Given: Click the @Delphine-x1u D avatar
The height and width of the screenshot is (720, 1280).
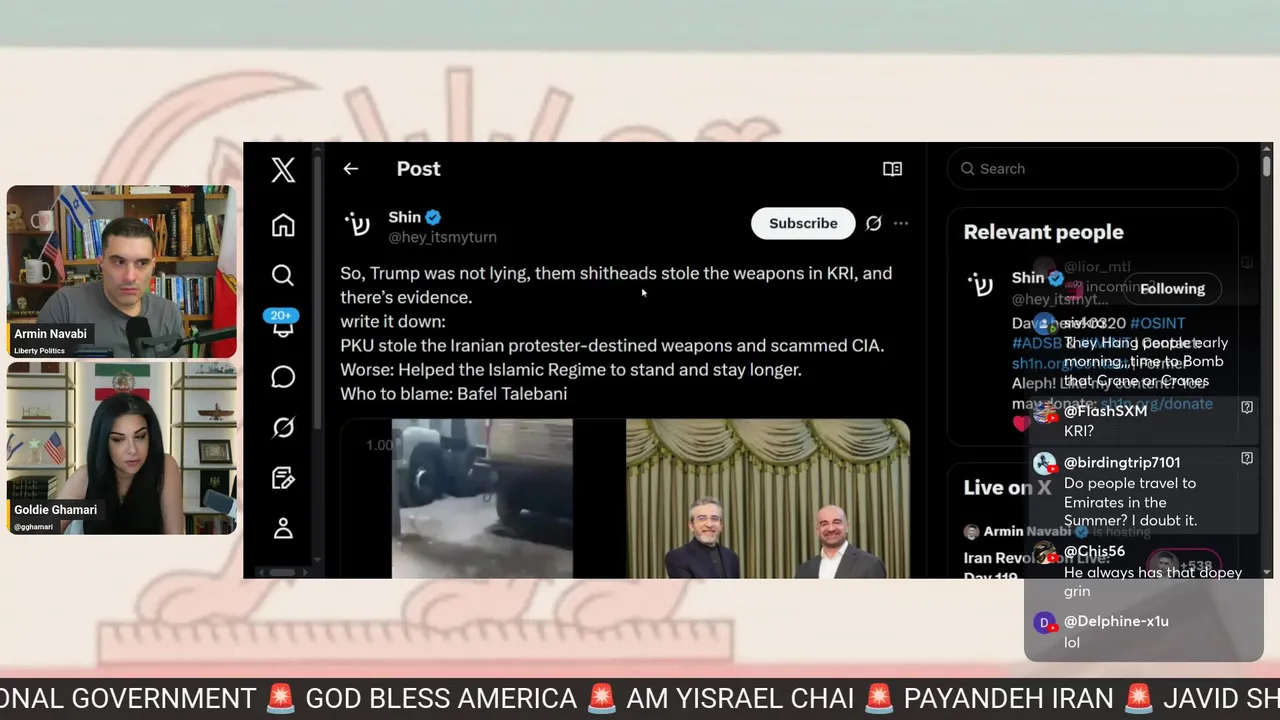Looking at the screenshot, I should click(1045, 622).
